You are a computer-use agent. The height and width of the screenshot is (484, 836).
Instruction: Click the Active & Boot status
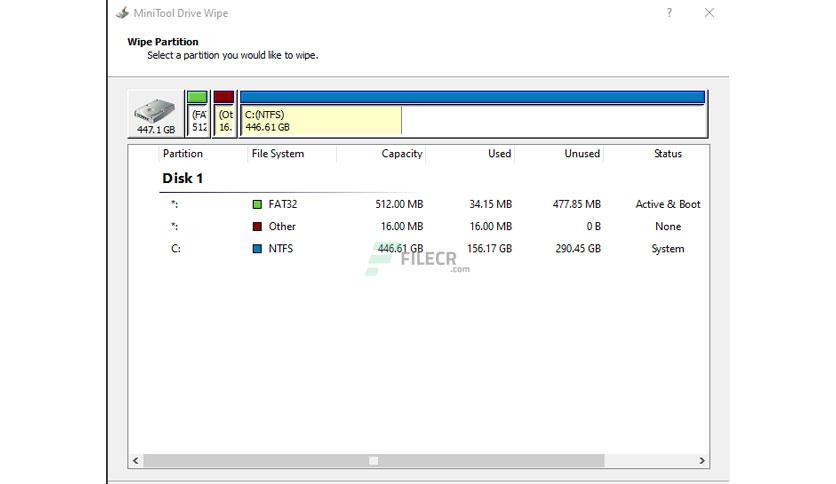(668, 204)
